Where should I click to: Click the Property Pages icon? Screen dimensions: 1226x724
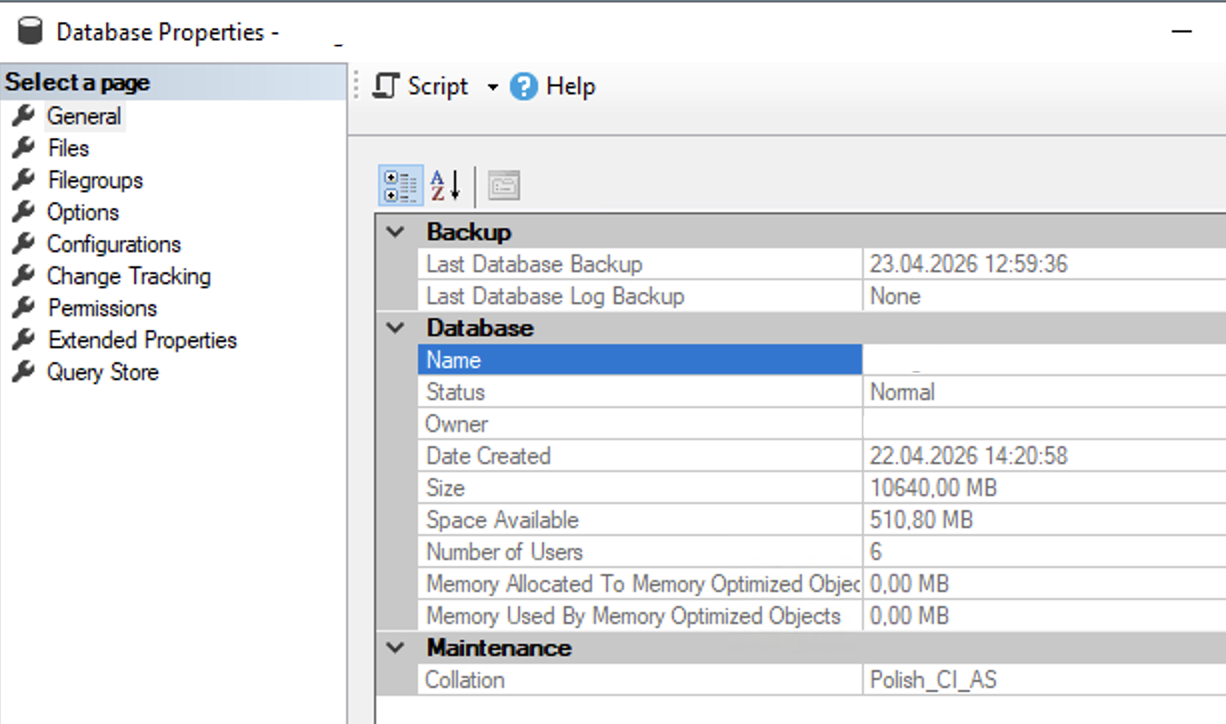(x=505, y=183)
